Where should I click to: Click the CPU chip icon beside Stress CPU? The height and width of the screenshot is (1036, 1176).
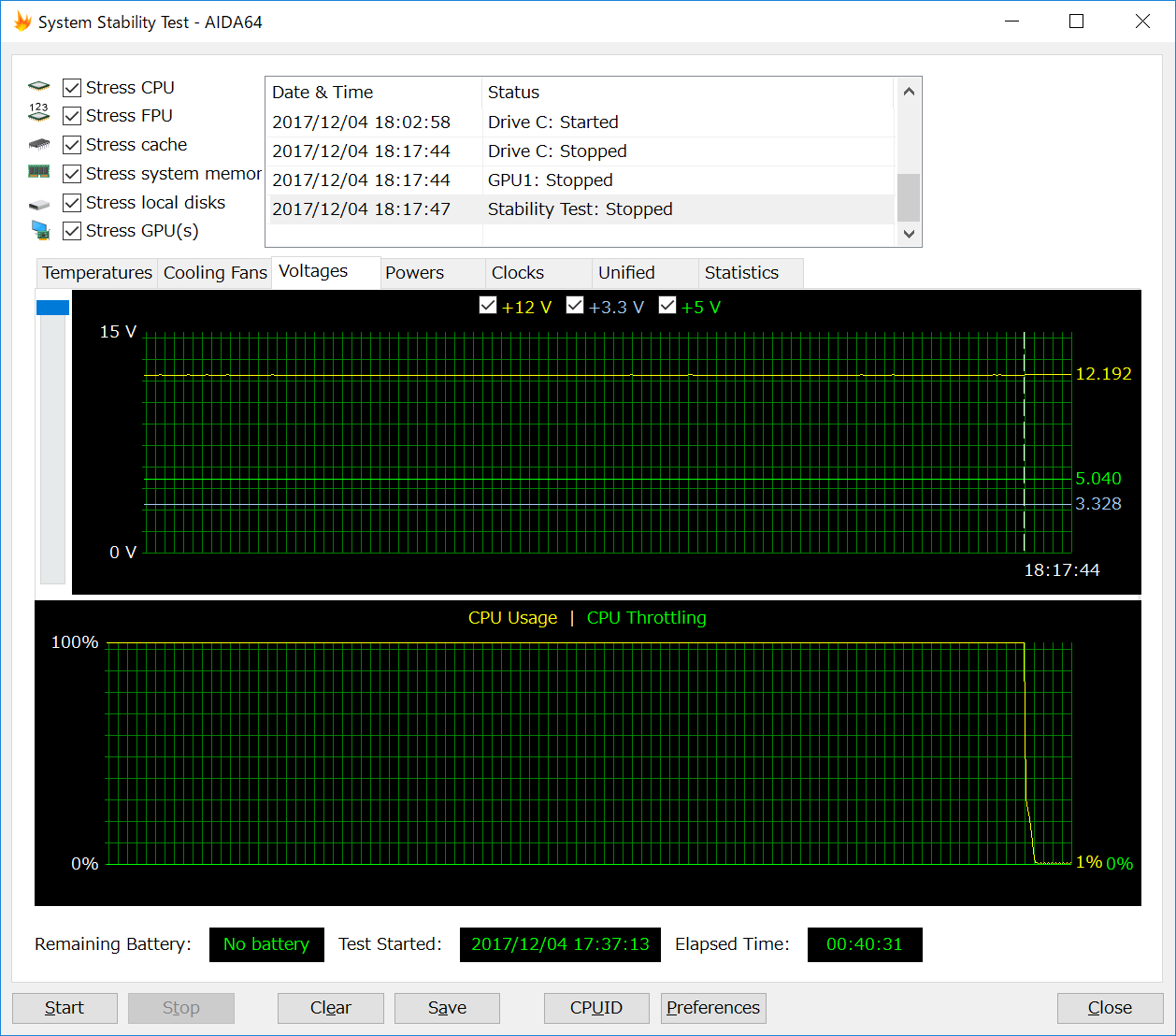pos(38,87)
